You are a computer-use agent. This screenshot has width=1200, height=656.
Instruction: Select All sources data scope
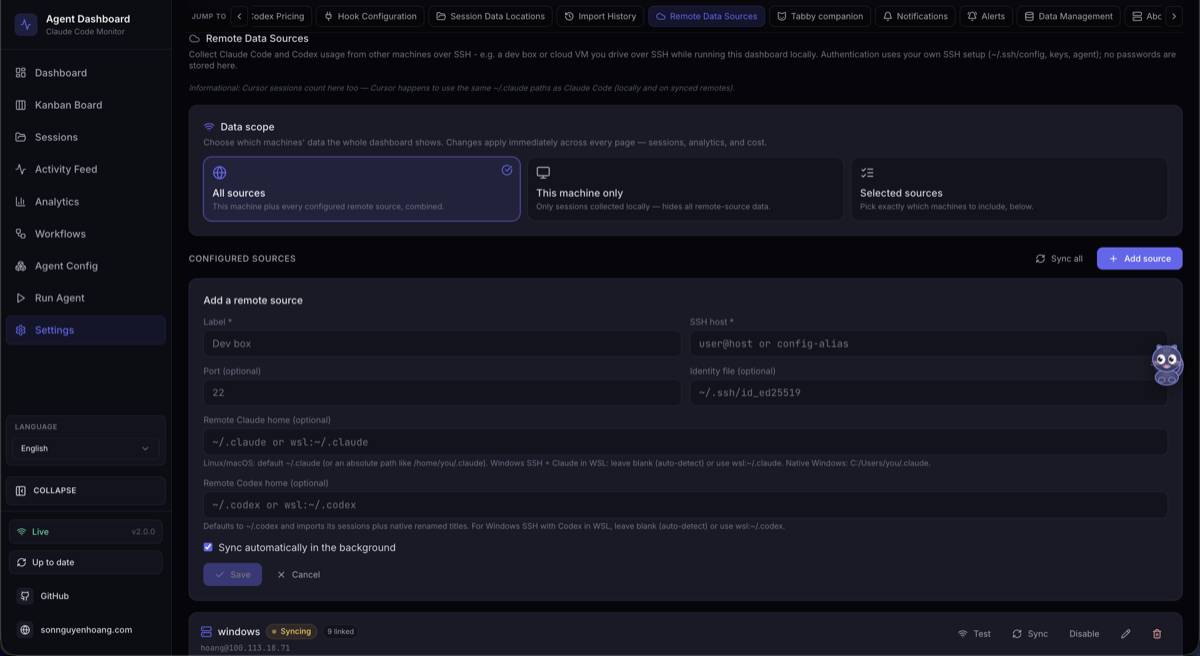(x=362, y=189)
